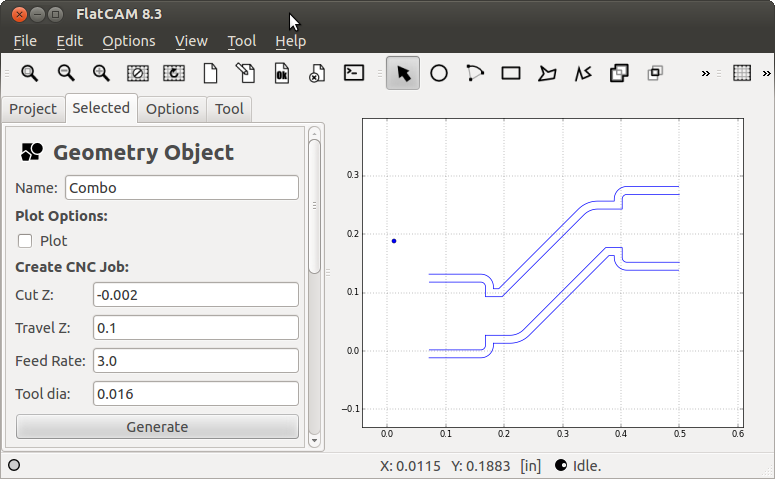Open the Tool menu
Screen dimensions: 775x479
[241, 41]
